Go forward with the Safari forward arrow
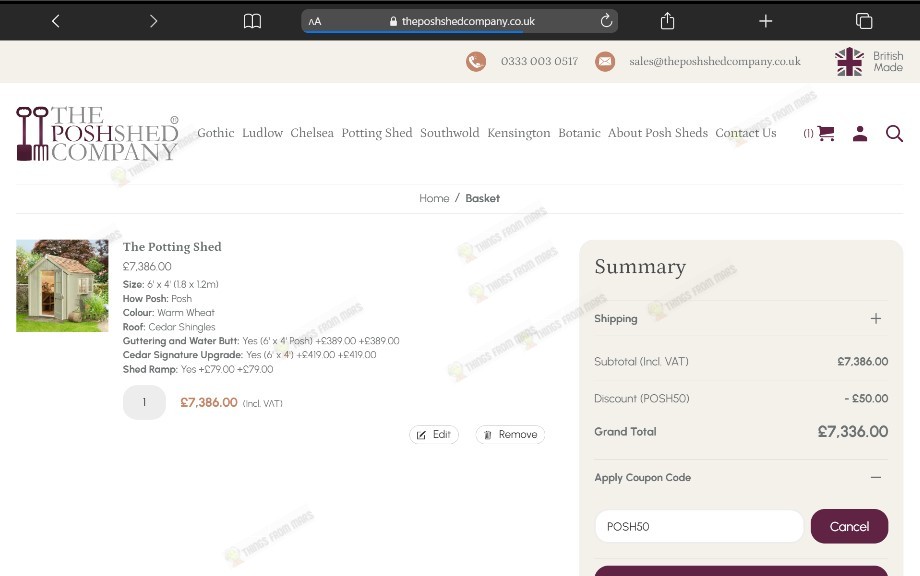This screenshot has width=920, height=576. click(x=153, y=21)
